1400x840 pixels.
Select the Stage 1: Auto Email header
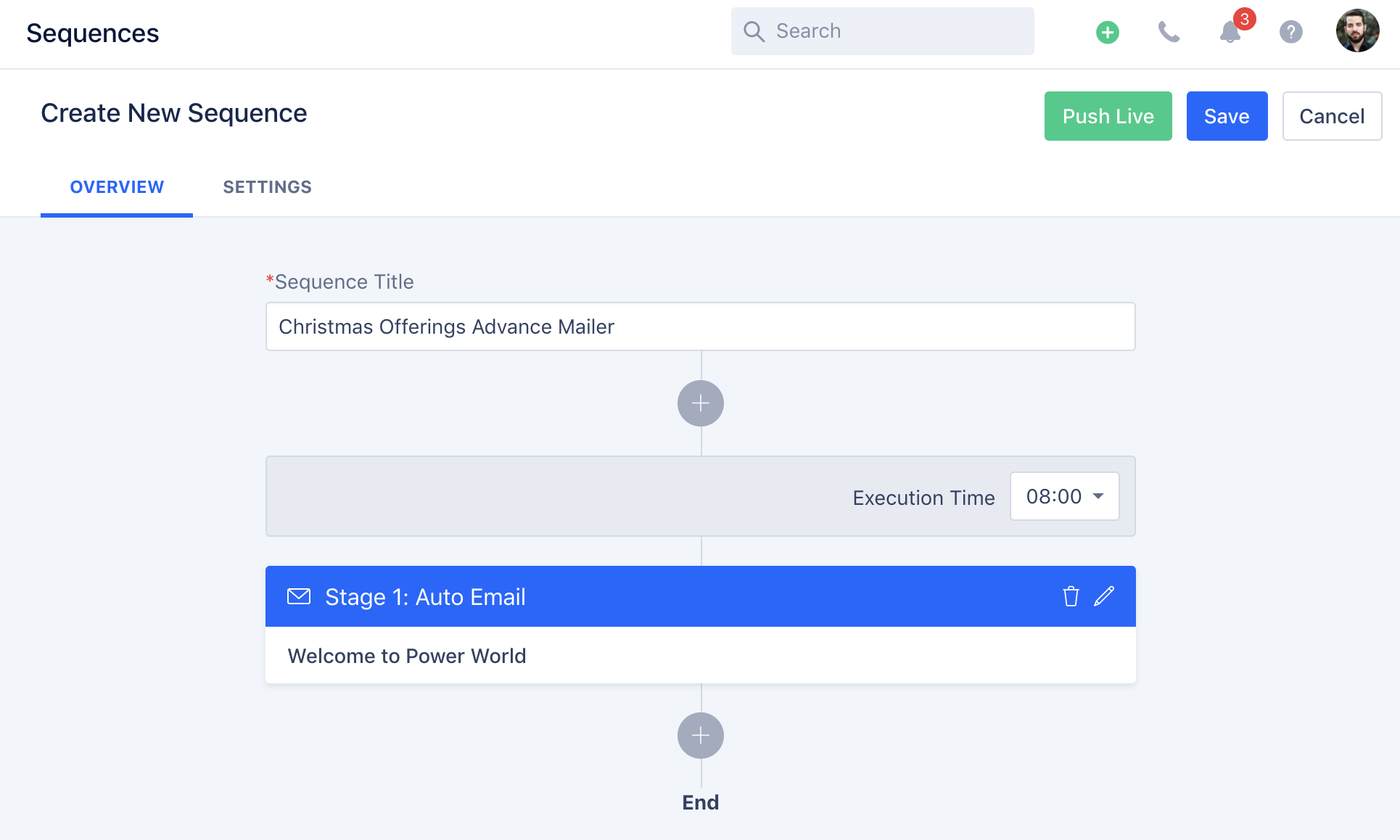(x=700, y=596)
